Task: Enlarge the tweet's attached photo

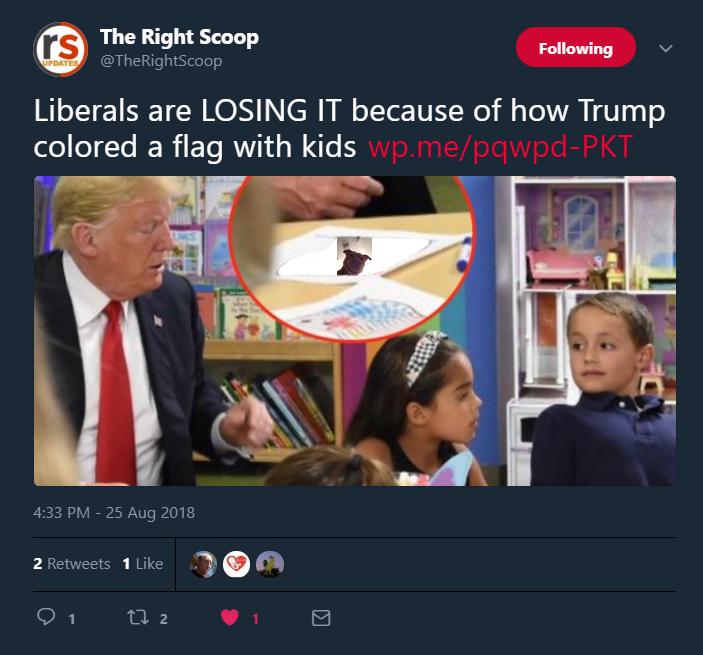Action: [x=355, y=331]
